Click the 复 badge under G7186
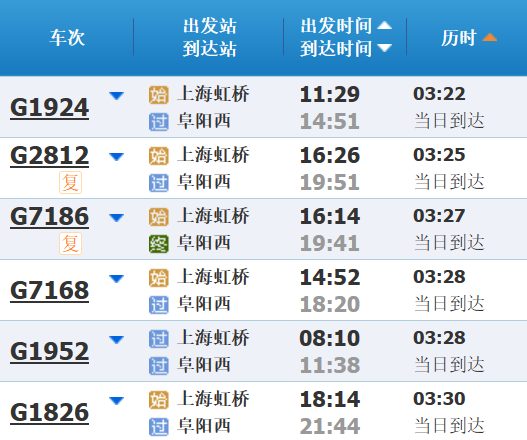The image size is (527, 440). (71, 243)
